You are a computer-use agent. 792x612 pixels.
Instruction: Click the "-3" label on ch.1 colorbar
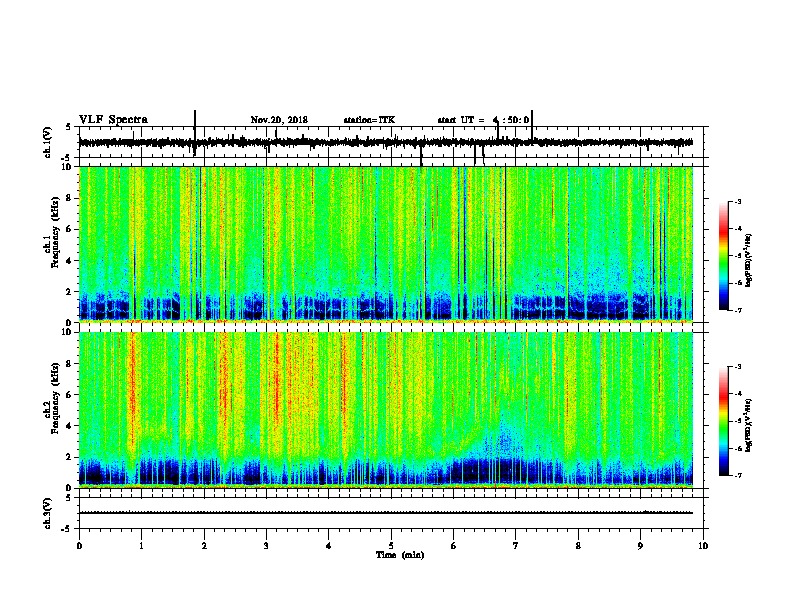[737, 202]
